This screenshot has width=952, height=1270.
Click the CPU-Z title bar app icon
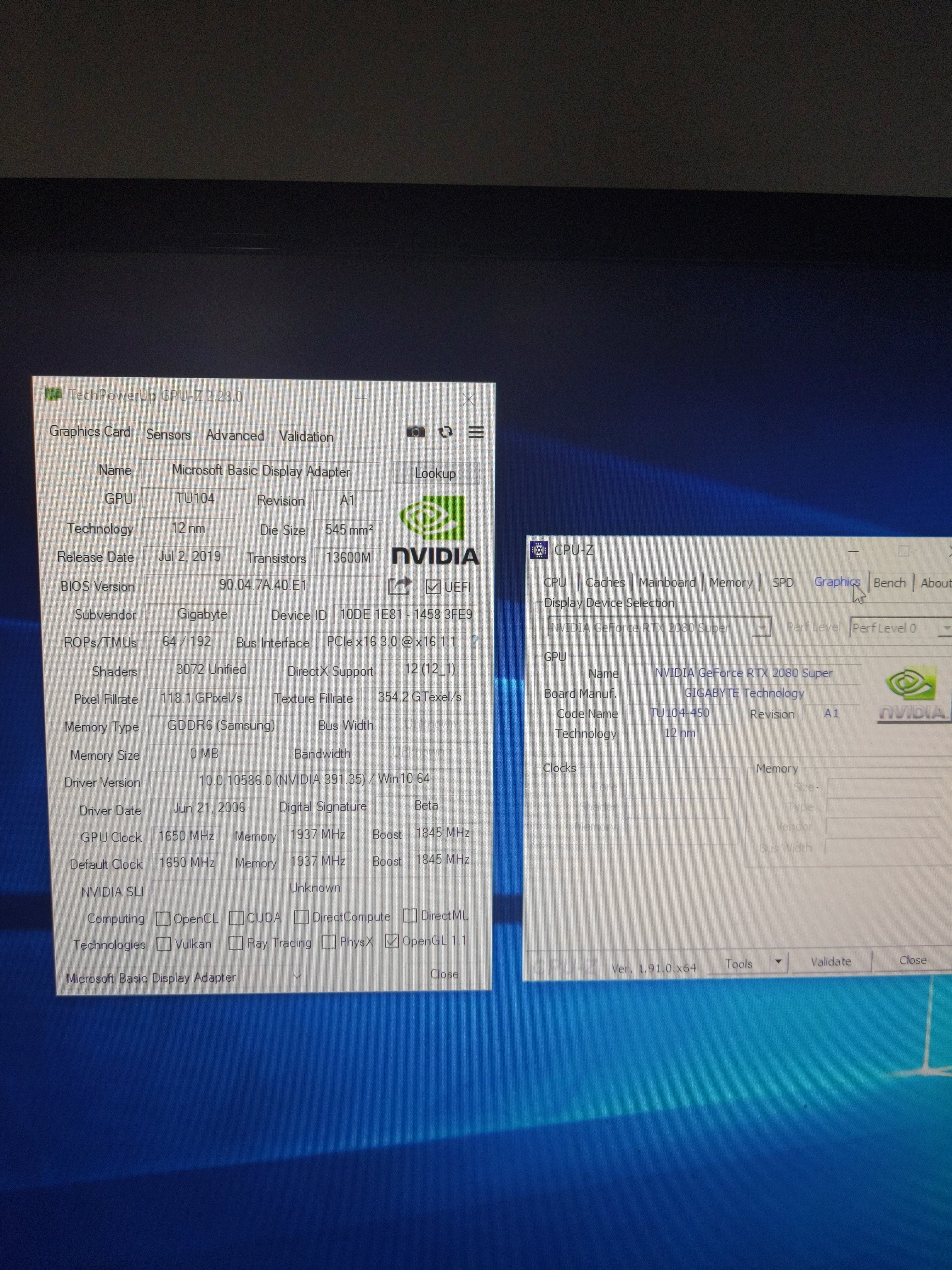click(x=538, y=550)
